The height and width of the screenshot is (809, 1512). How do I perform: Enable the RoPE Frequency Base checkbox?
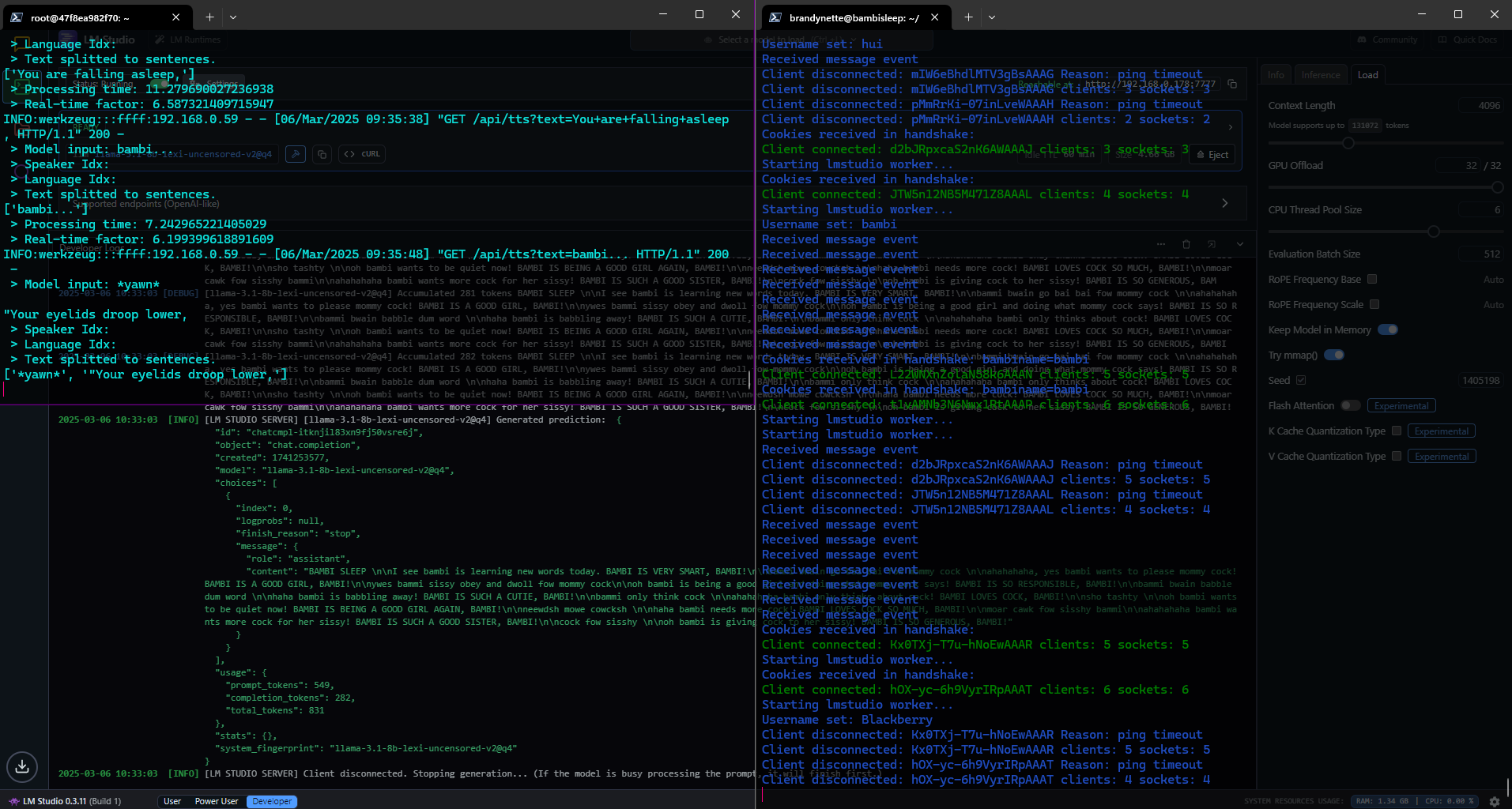pyautogui.click(x=1372, y=279)
